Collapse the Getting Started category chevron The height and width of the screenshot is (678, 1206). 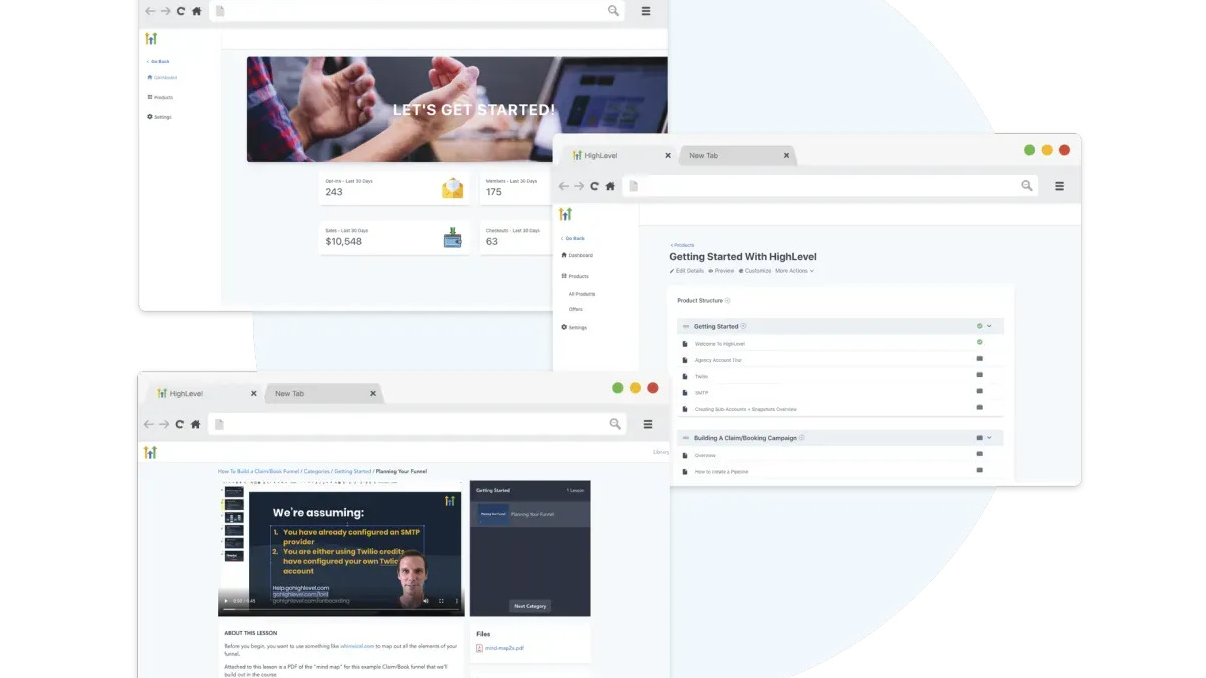(x=989, y=326)
